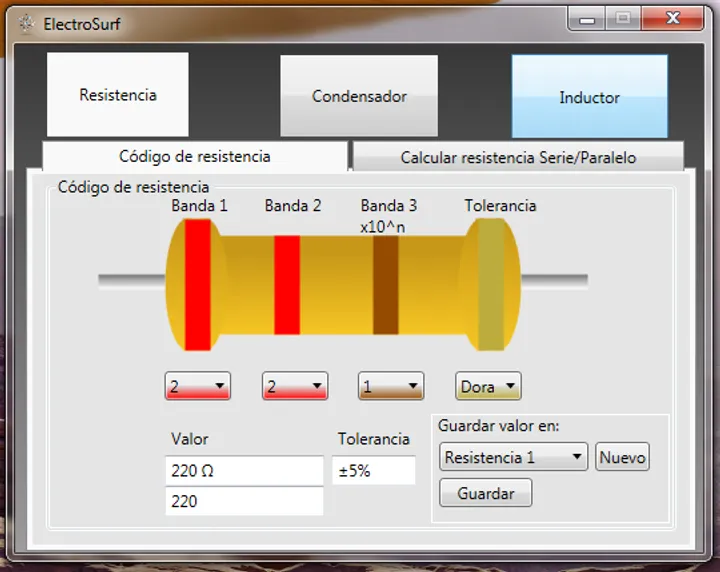This screenshot has width=720, height=572.
Task: Open the Dora tolerance dropdown
Action: (x=488, y=386)
